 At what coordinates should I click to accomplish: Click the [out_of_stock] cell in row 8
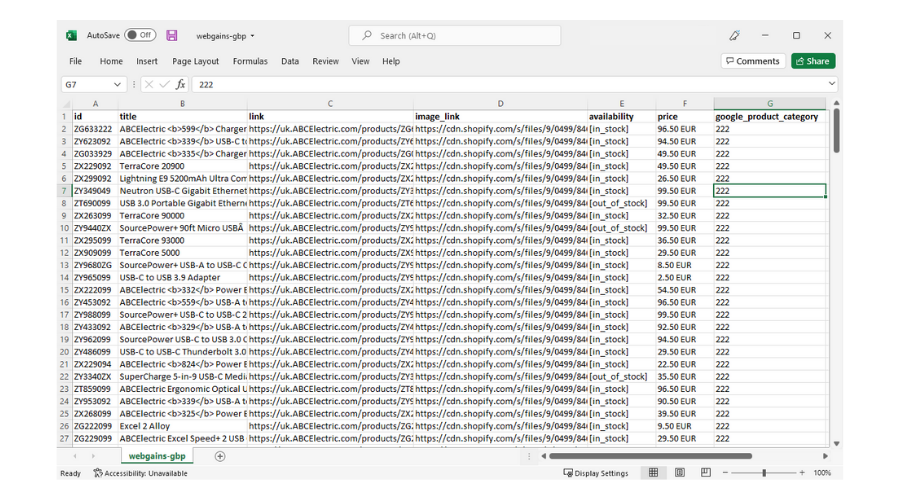tap(622, 203)
